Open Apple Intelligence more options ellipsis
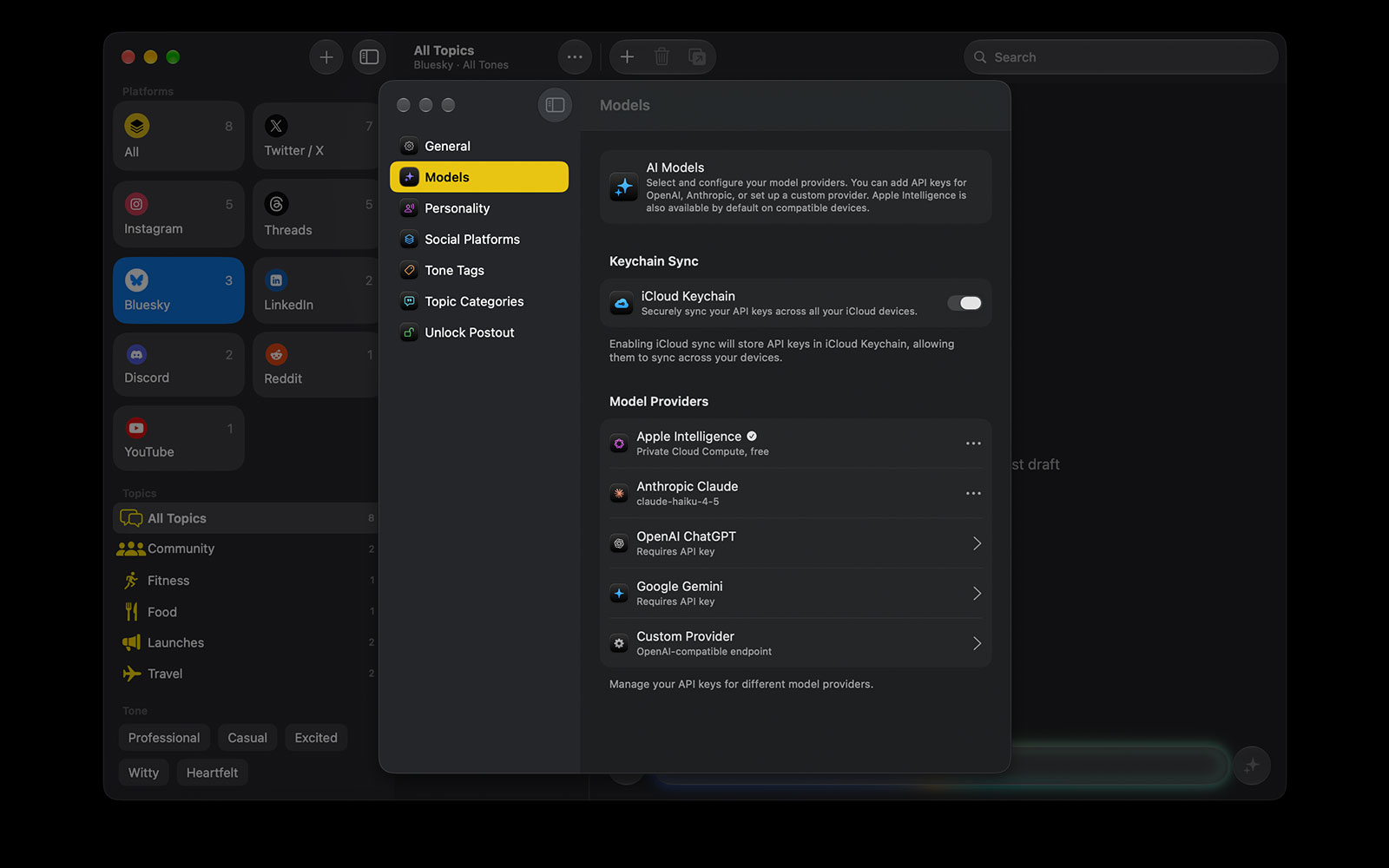The height and width of the screenshot is (868, 1389). pyautogui.click(x=973, y=444)
